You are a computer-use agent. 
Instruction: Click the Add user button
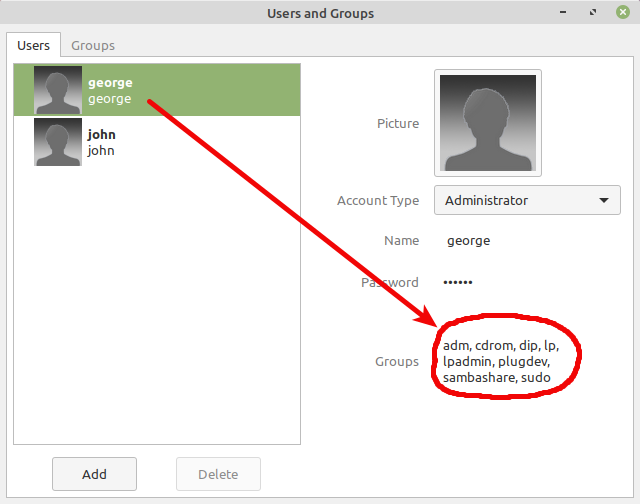click(x=94, y=474)
